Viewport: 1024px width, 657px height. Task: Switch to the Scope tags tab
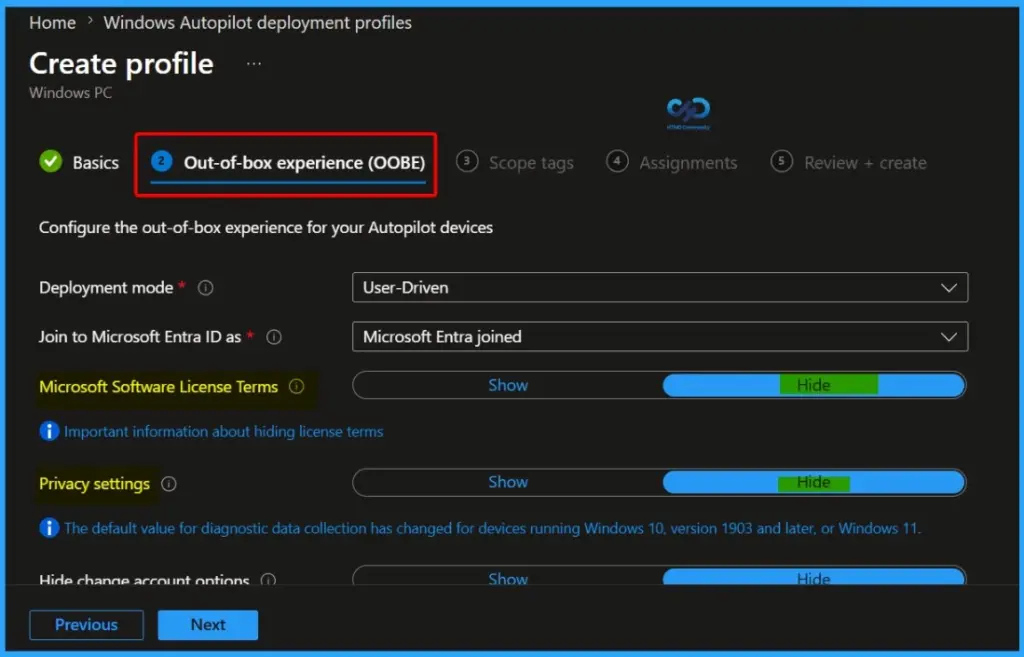click(x=515, y=162)
